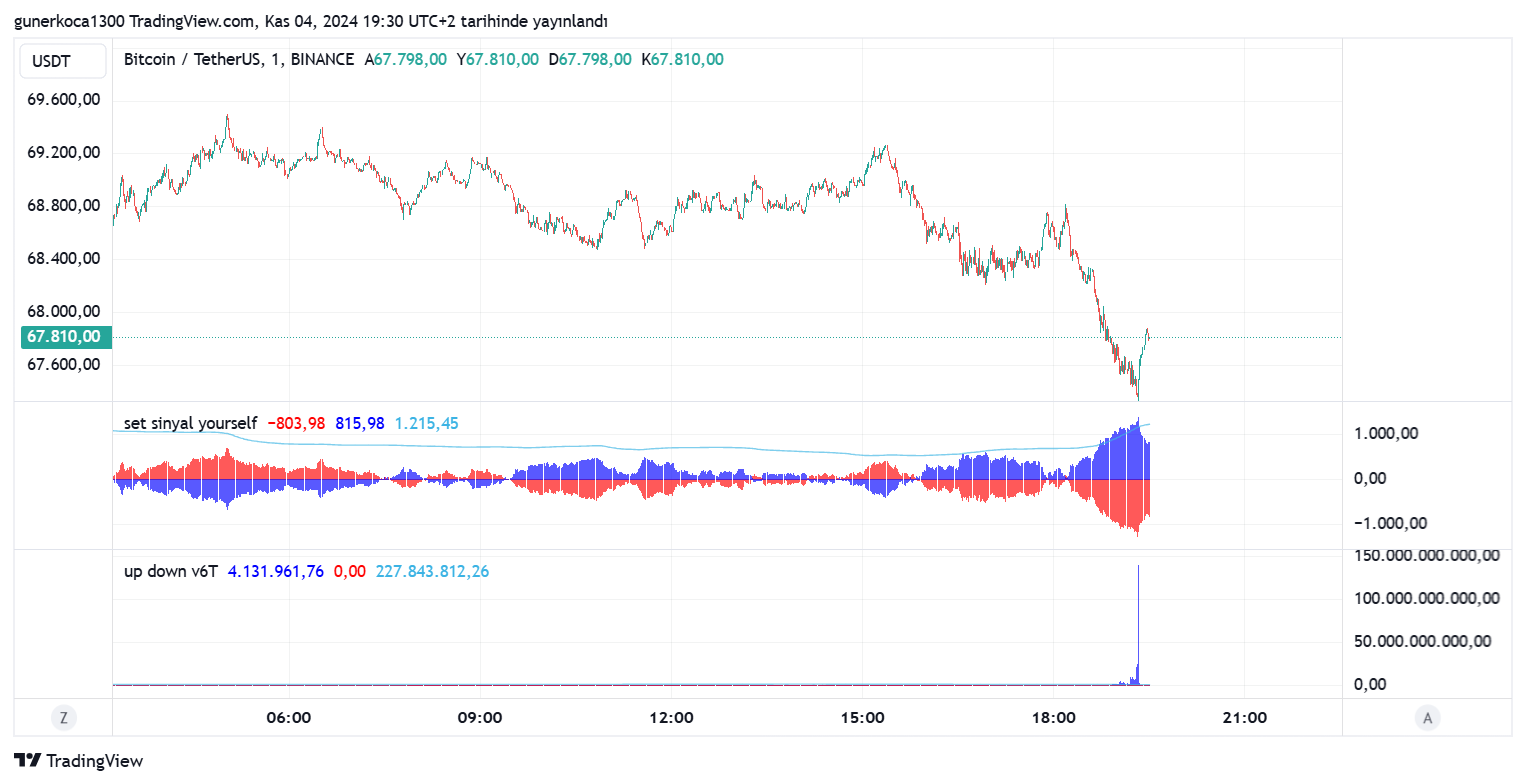1526x784 pixels.
Task: Click the TradingView logo icon
Action: [28, 760]
